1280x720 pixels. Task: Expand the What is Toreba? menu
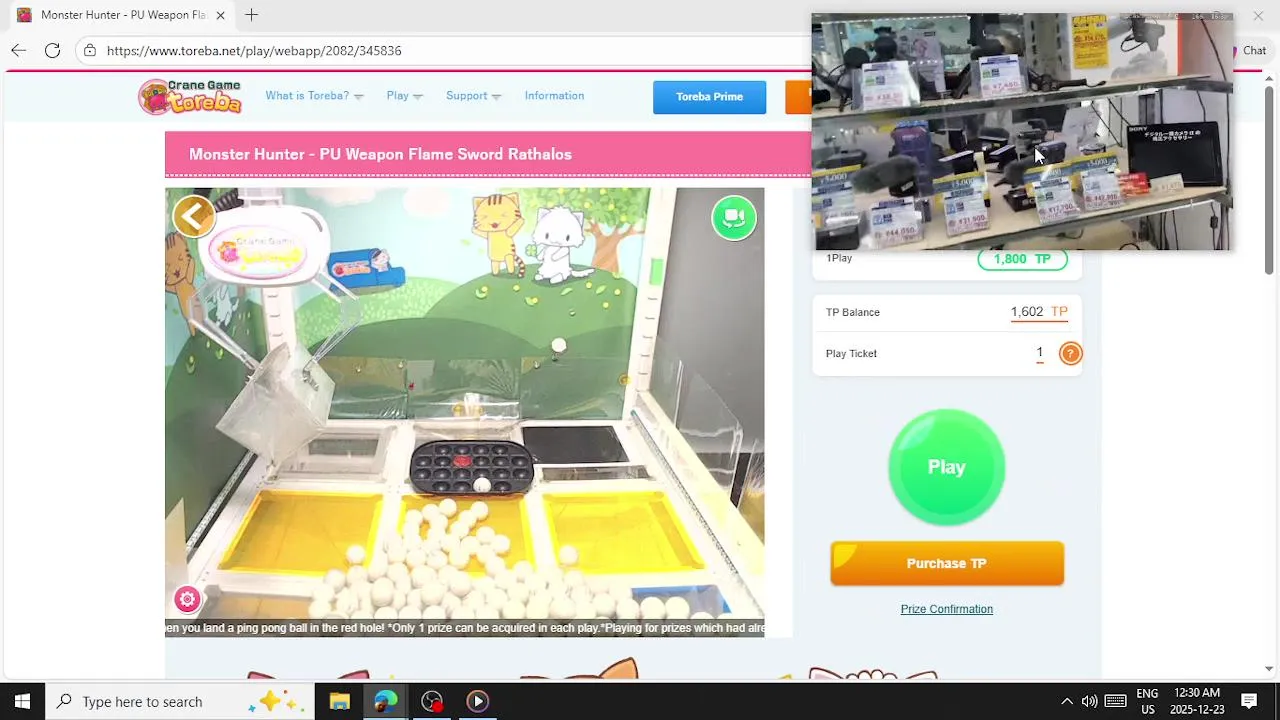314,96
